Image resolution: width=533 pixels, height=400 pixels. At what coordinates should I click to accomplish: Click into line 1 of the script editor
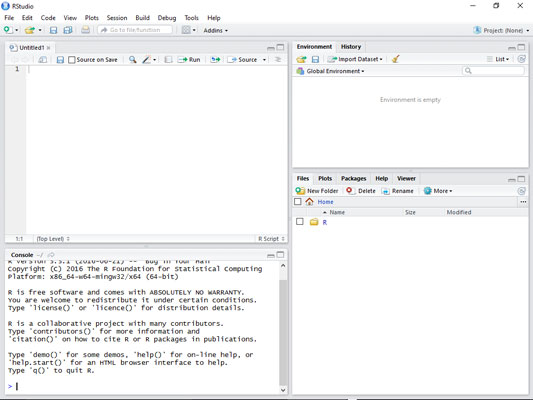(156, 69)
